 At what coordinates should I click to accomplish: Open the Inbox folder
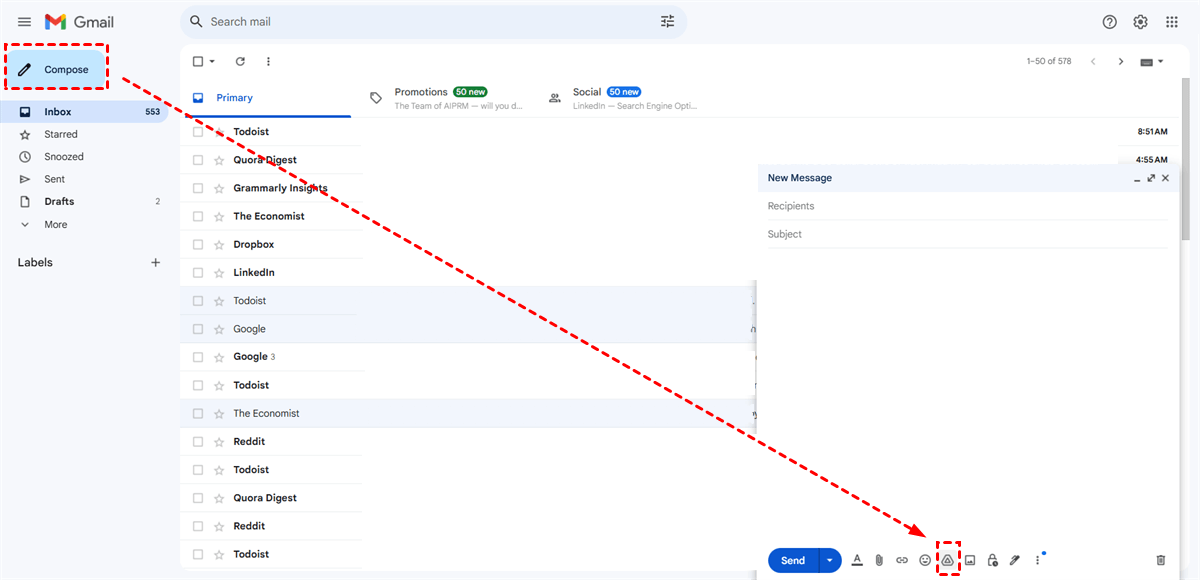click(84, 112)
